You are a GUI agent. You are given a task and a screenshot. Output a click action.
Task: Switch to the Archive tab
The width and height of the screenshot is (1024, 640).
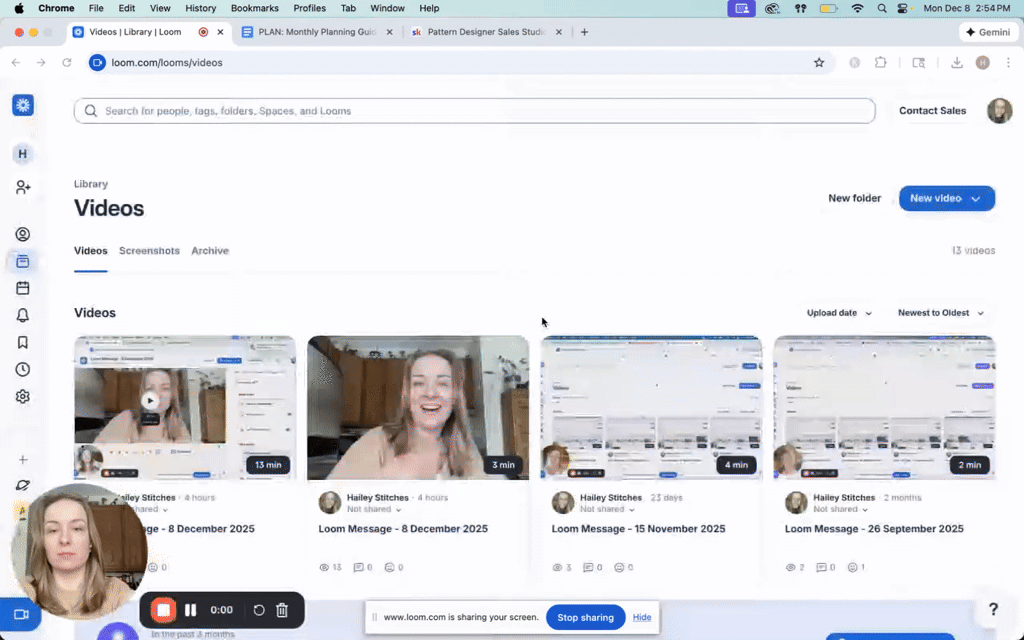tap(210, 251)
